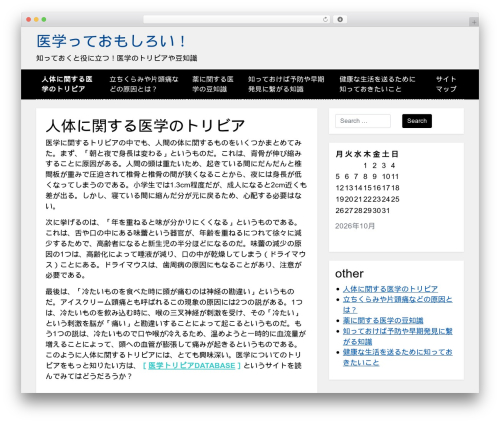Screen dimensions: 500x423
Task: Click the article heading 人体に関する医学のトリビア
Action: (145, 126)
